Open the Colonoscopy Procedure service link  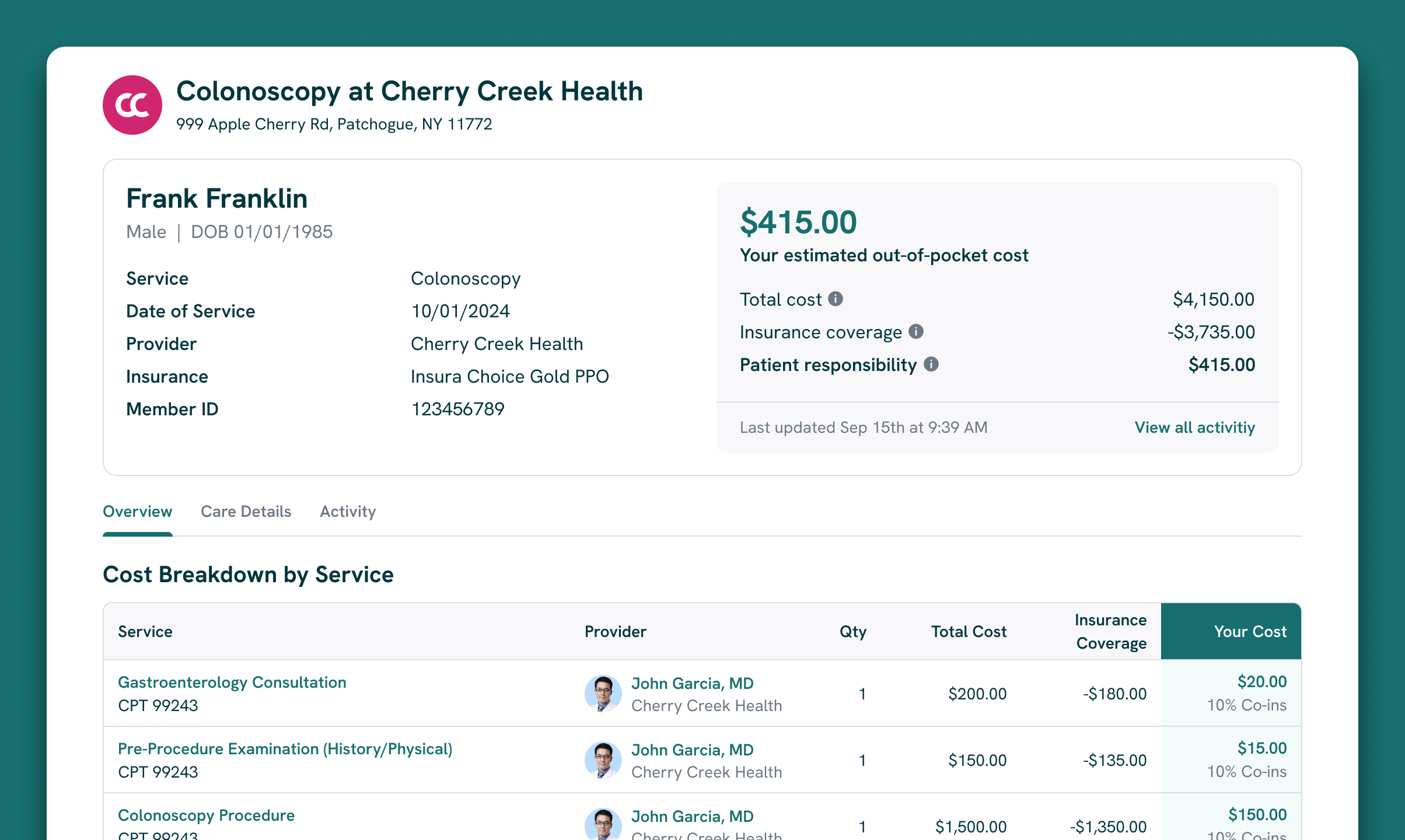click(206, 815)
